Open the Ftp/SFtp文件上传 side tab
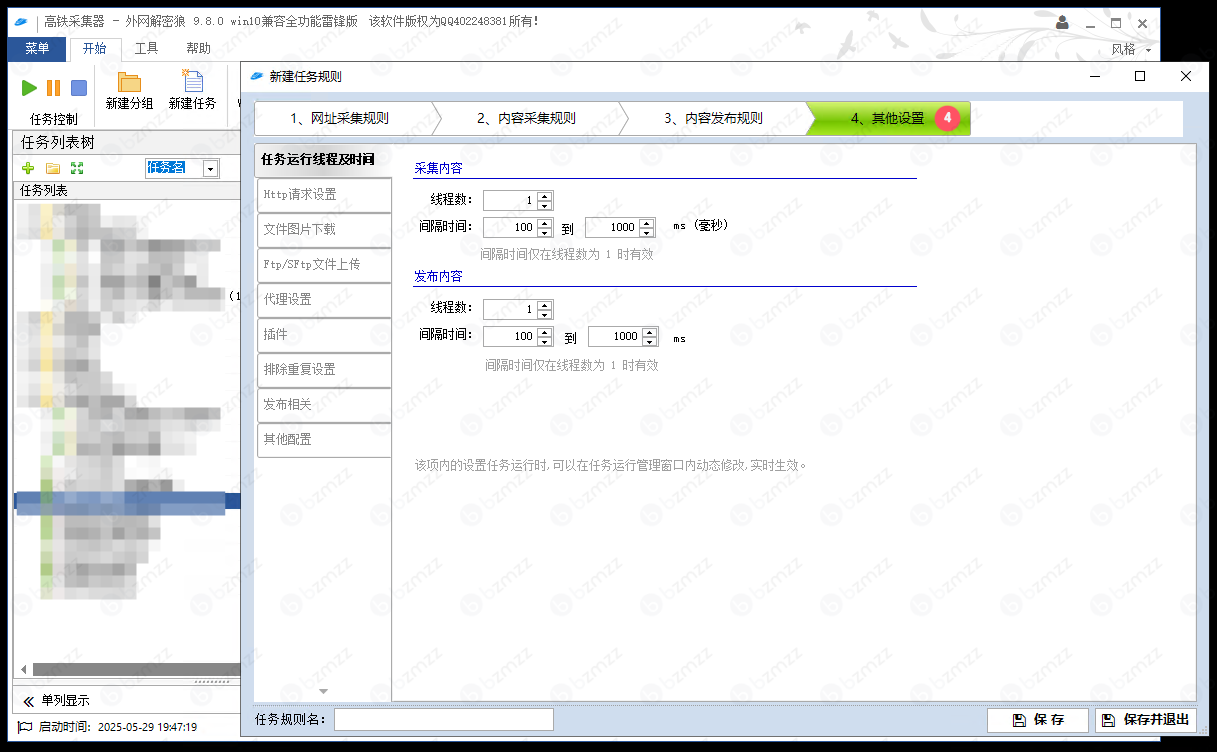Viewport: 1217px width, 752px height. [x=323, y=264]
